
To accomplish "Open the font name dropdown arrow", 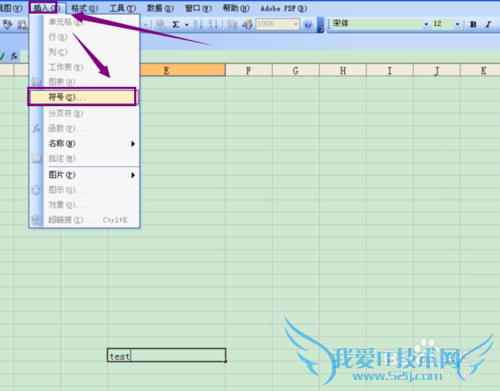I will pyautogui.click(x=426, y=24).
